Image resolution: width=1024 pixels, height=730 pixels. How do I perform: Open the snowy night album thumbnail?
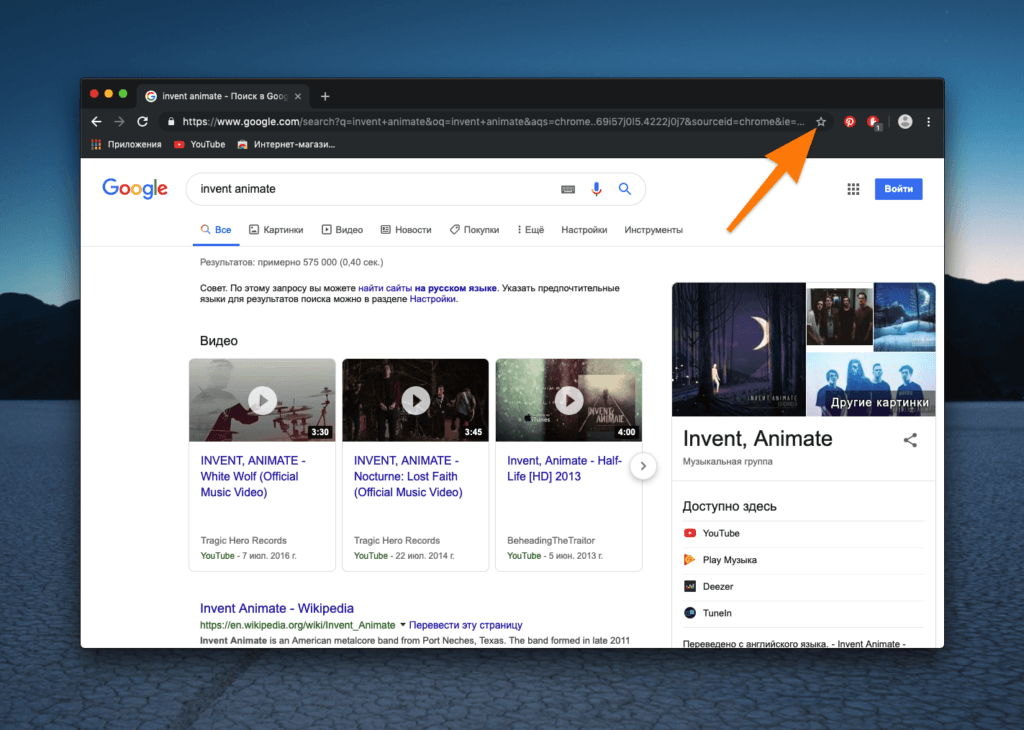904,316
